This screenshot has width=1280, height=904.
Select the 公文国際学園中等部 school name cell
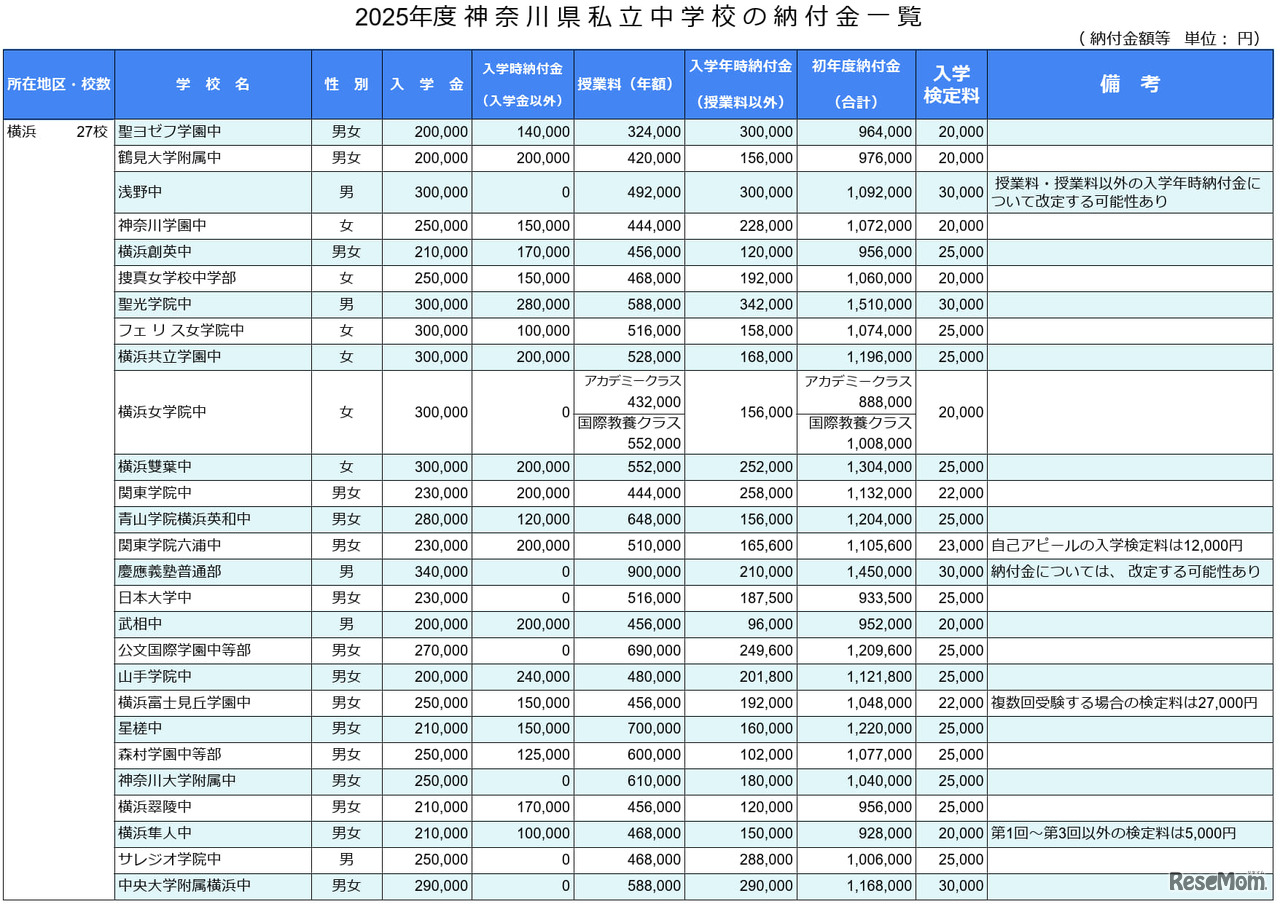tap(213, 650)
